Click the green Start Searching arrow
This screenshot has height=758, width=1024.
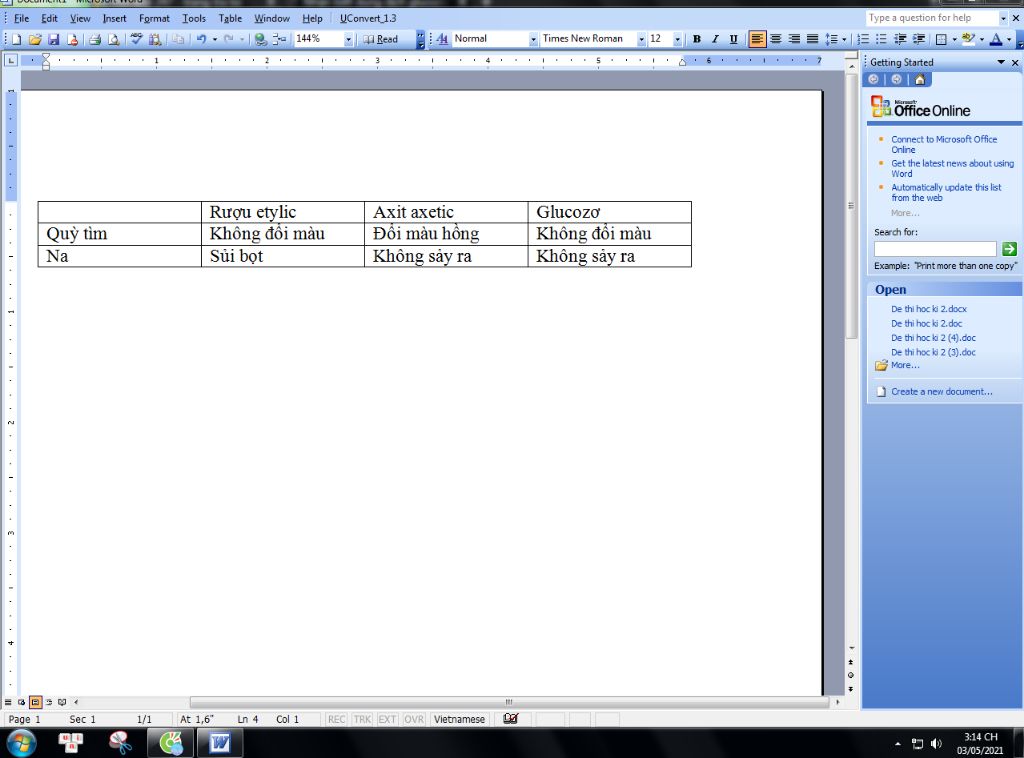[x=1009, y=249]
